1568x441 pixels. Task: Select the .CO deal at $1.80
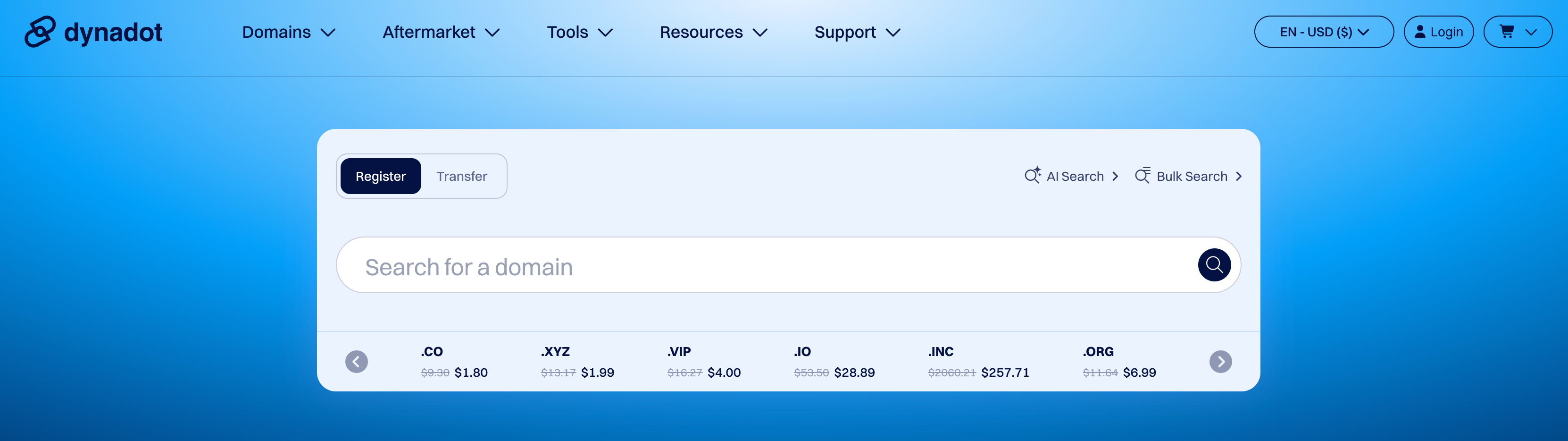coord(454,362)
